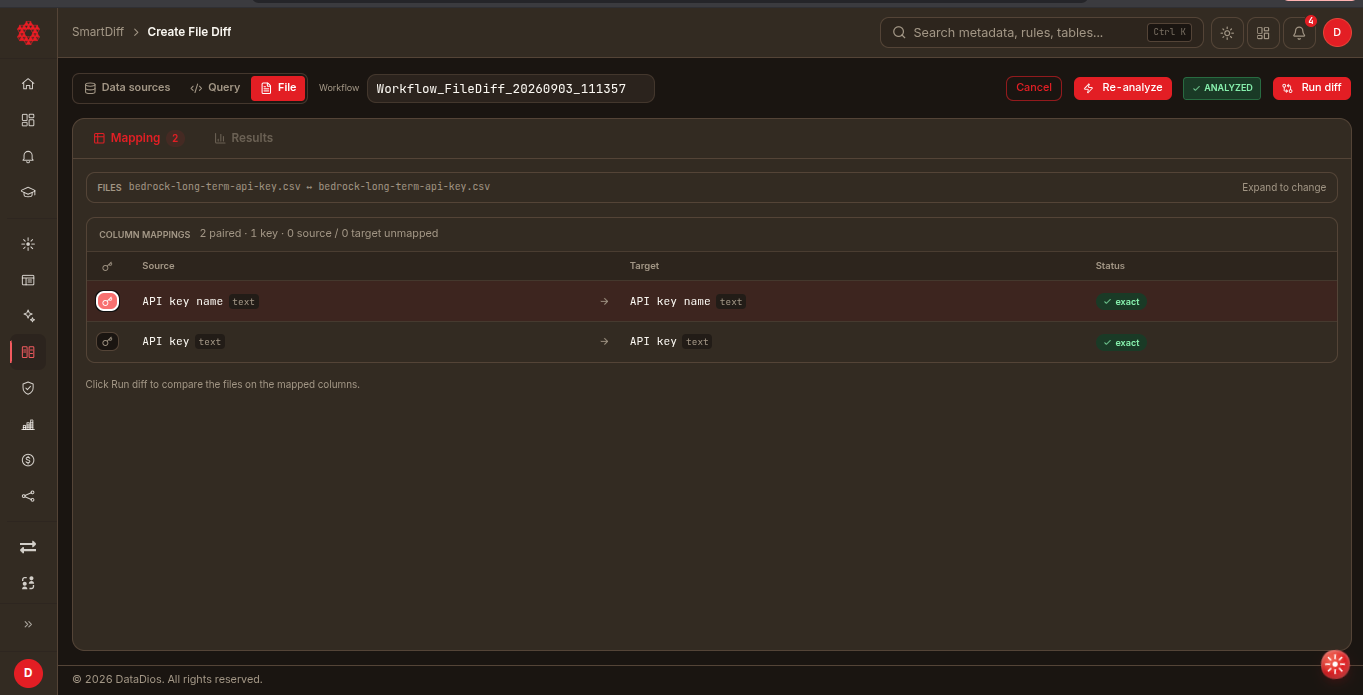Click the DataDios logo

pyautogui.click(x=28, y=33)
